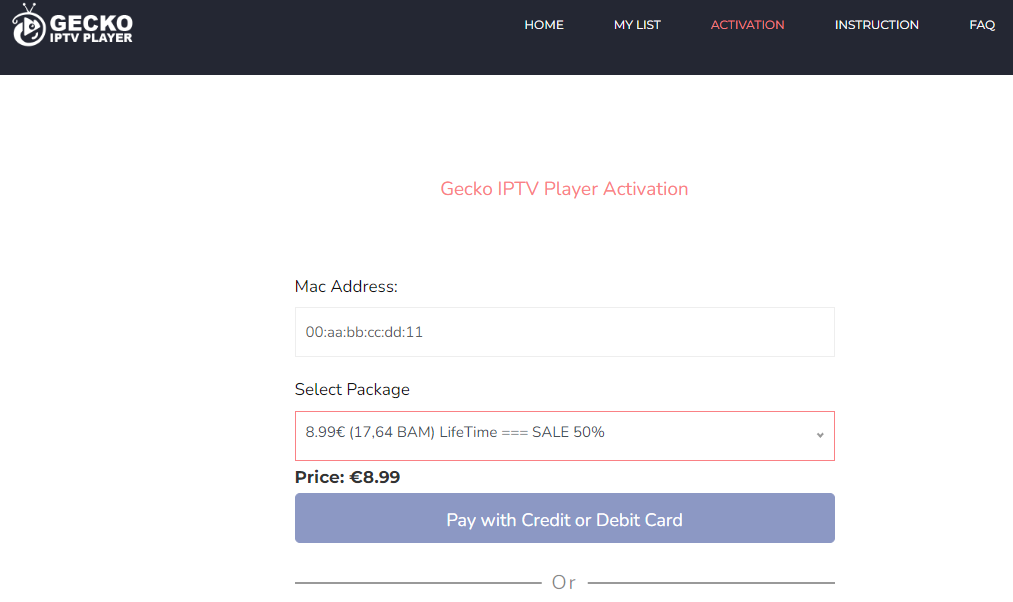This screenshot has height=602, width=1013.
Task: Navigate to the FAQ link
Action: 982,25
